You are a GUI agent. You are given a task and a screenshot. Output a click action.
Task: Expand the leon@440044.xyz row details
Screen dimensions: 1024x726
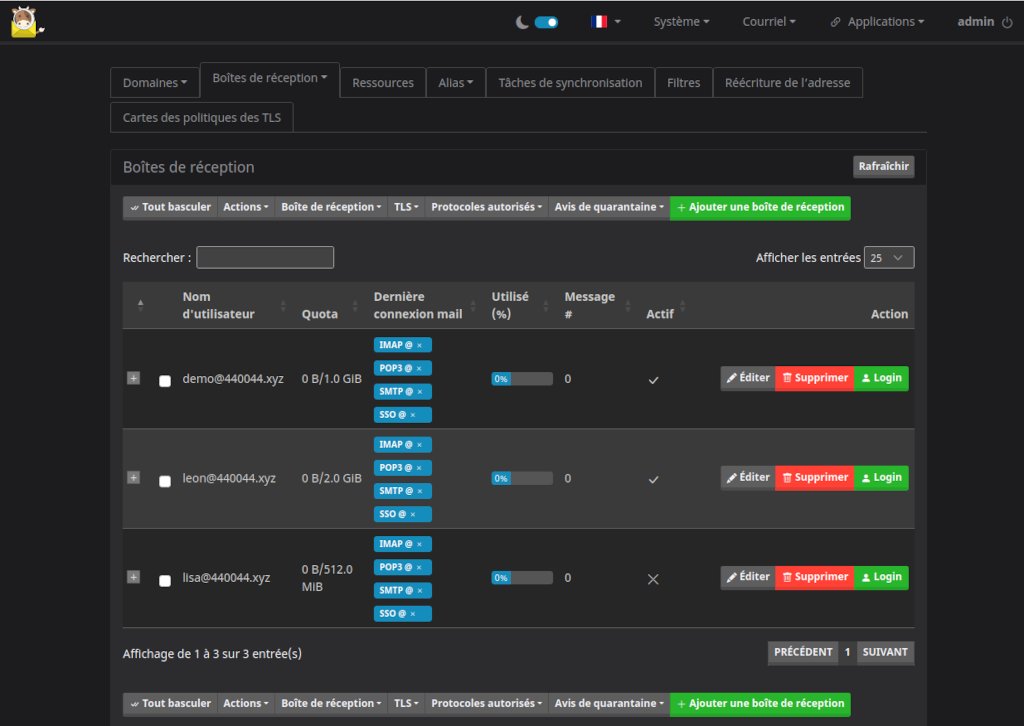(133, 478)
